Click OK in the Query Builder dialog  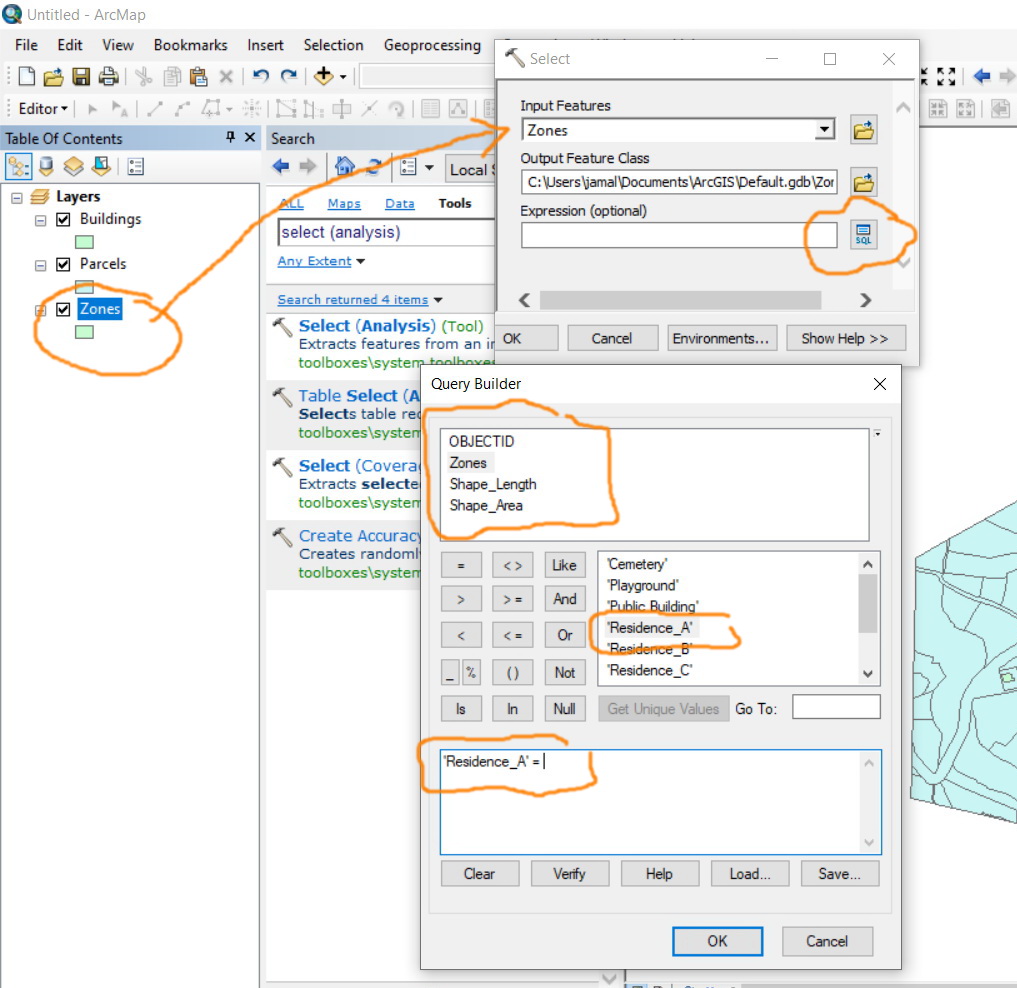pyautogui.click(x=717, y=941)
